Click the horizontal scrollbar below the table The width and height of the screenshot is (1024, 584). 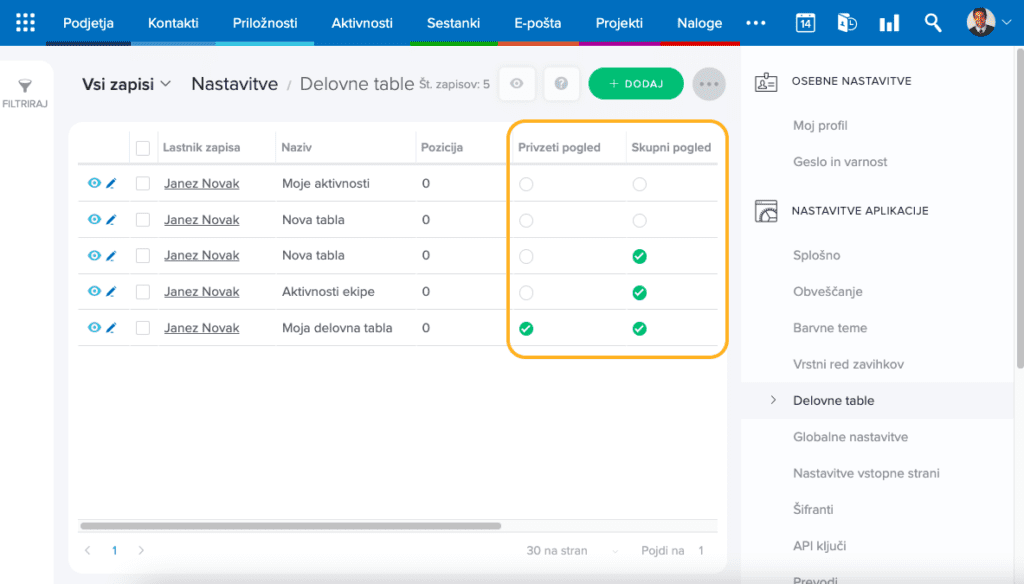[x=290, y=525]
